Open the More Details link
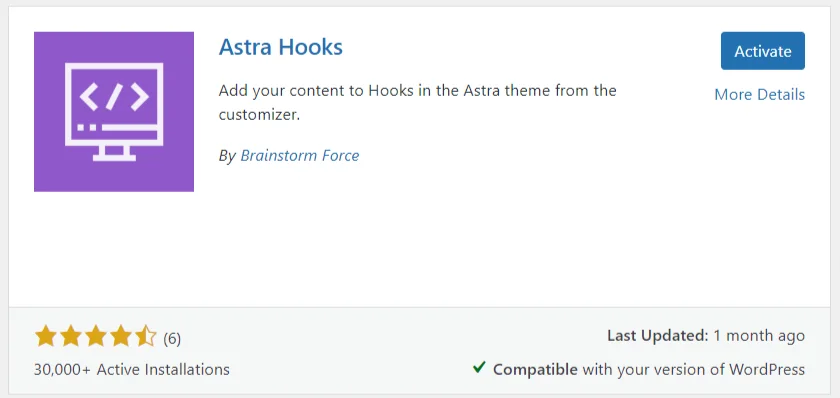The image size is (840, 398). pyautogui.click(x=759, y=94)
